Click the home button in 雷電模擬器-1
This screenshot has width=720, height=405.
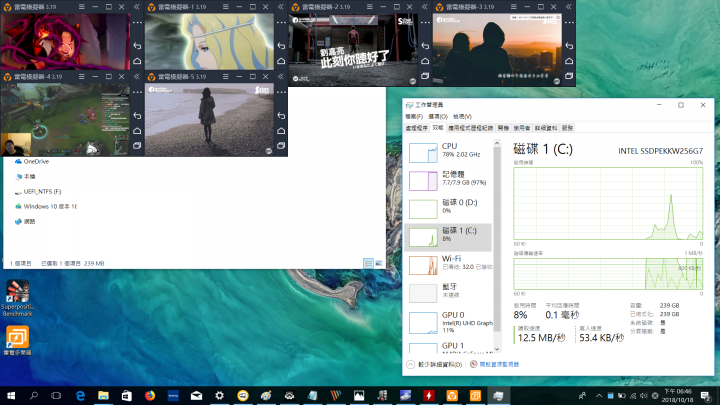(281, 61)
